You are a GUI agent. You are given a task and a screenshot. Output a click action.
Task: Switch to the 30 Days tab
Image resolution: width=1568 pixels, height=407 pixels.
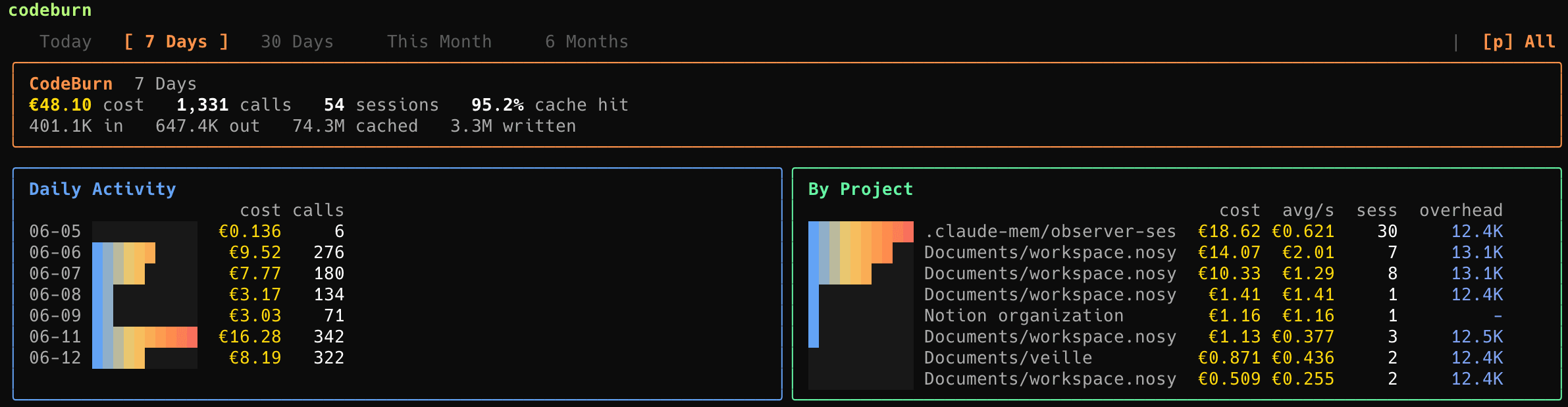click(x=297, y=41)
